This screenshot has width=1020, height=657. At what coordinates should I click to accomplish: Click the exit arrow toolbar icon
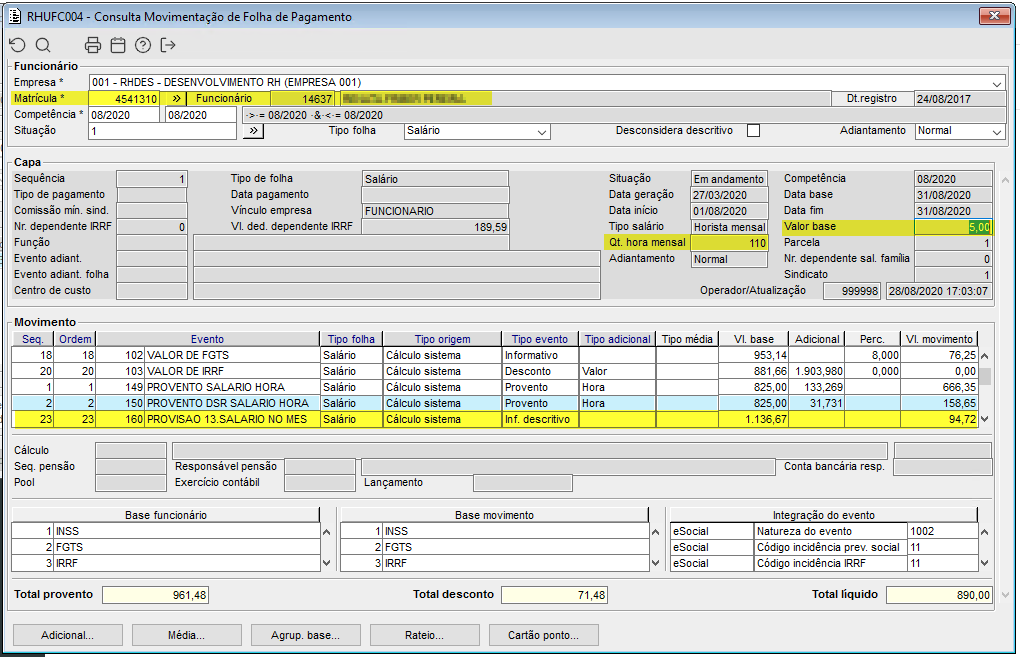(168, 45)
